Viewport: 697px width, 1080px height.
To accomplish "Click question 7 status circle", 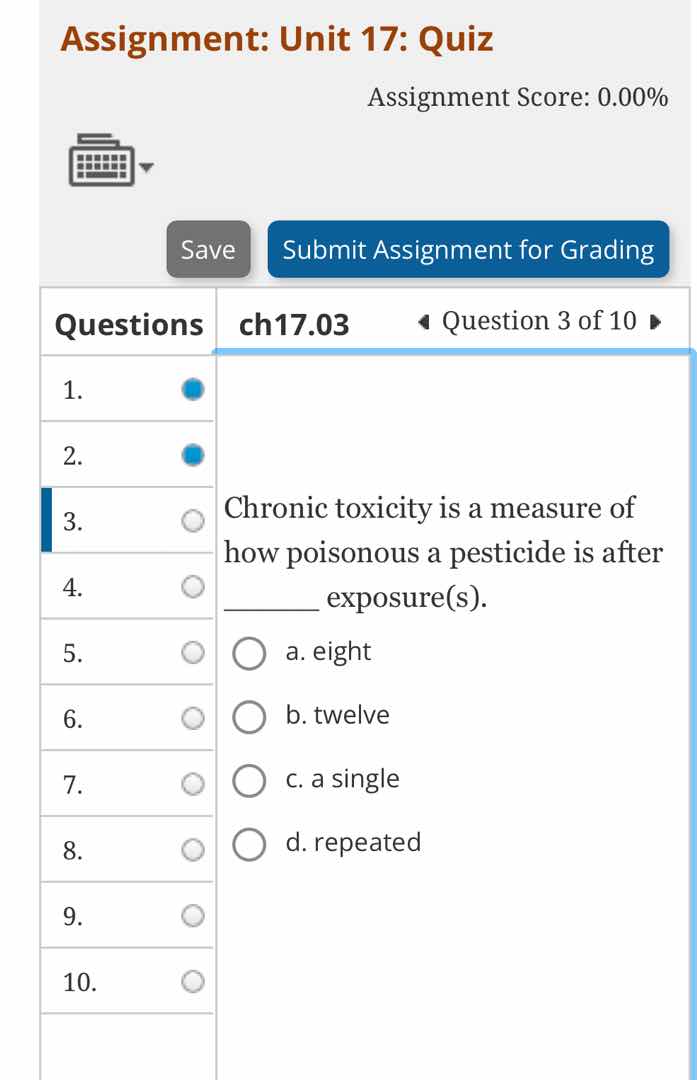I will tap(193, 784).
